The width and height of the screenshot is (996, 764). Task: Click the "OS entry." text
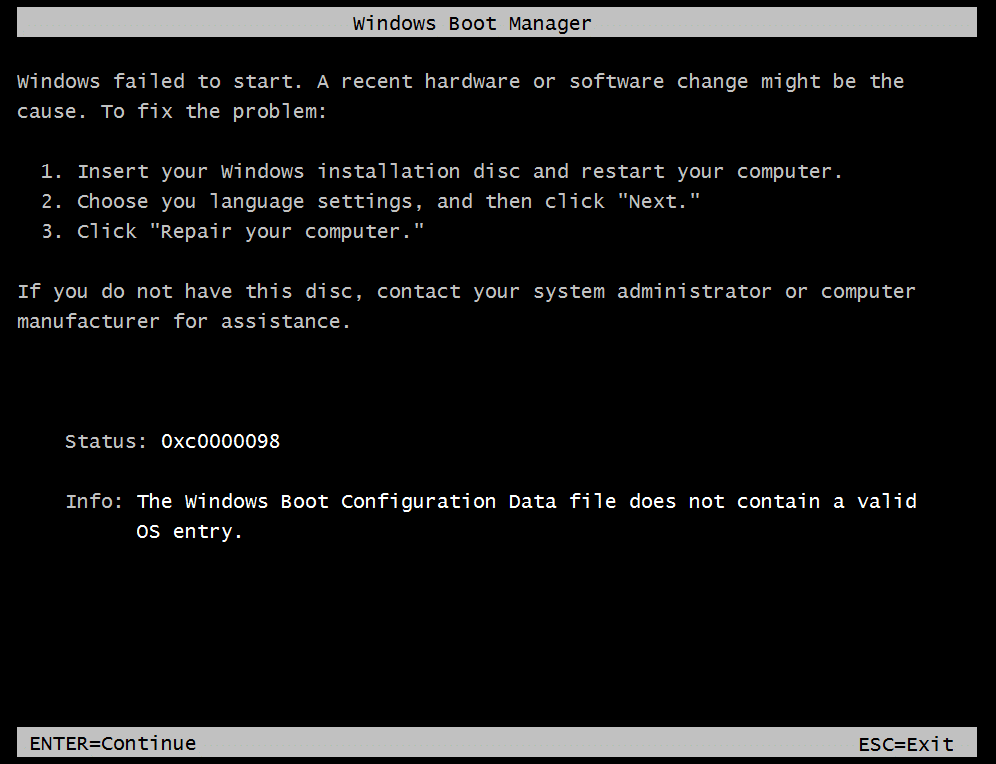[x=190, y=531]
